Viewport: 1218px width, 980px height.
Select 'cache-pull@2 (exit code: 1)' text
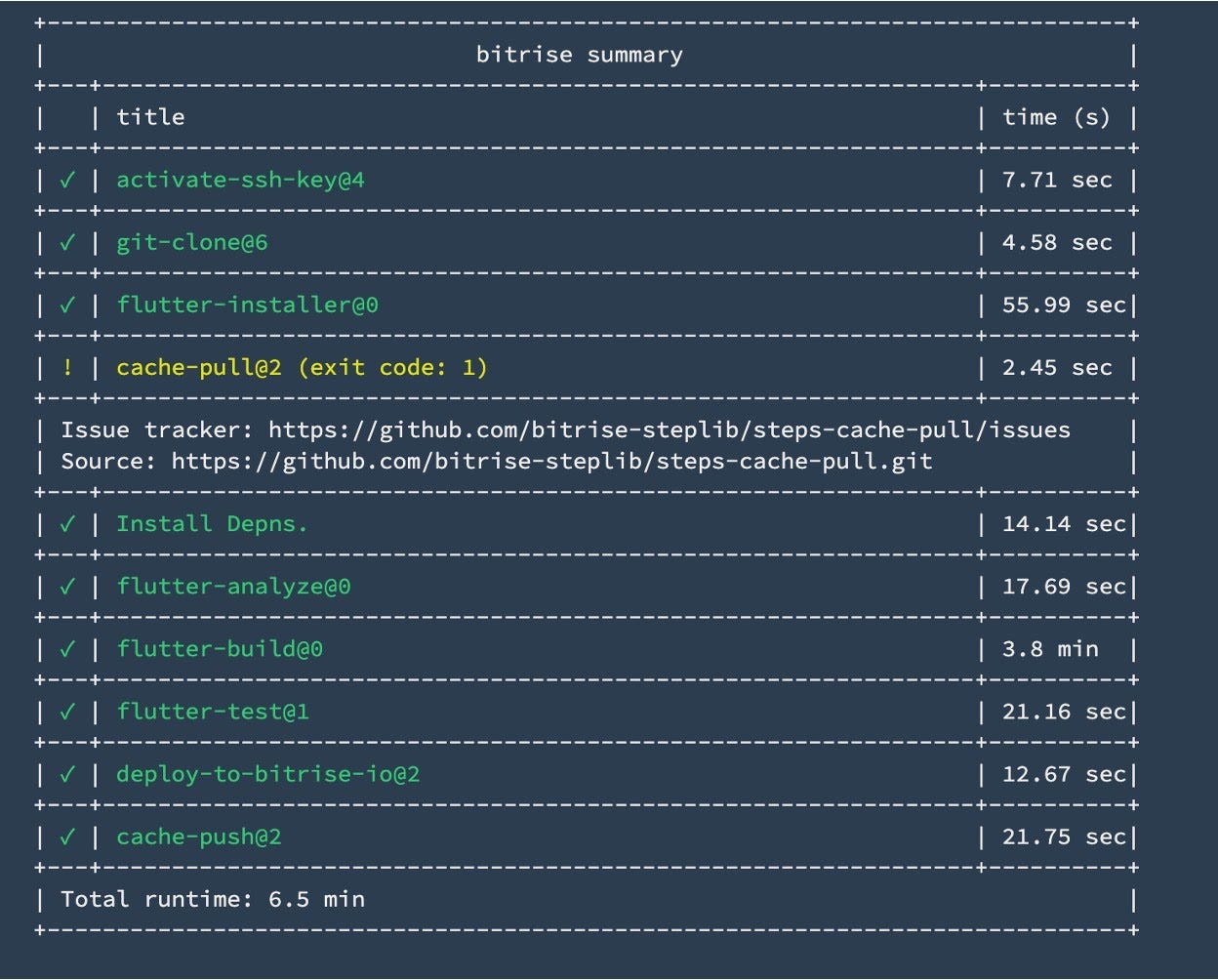pyautogui.click(x=302, y=368)
